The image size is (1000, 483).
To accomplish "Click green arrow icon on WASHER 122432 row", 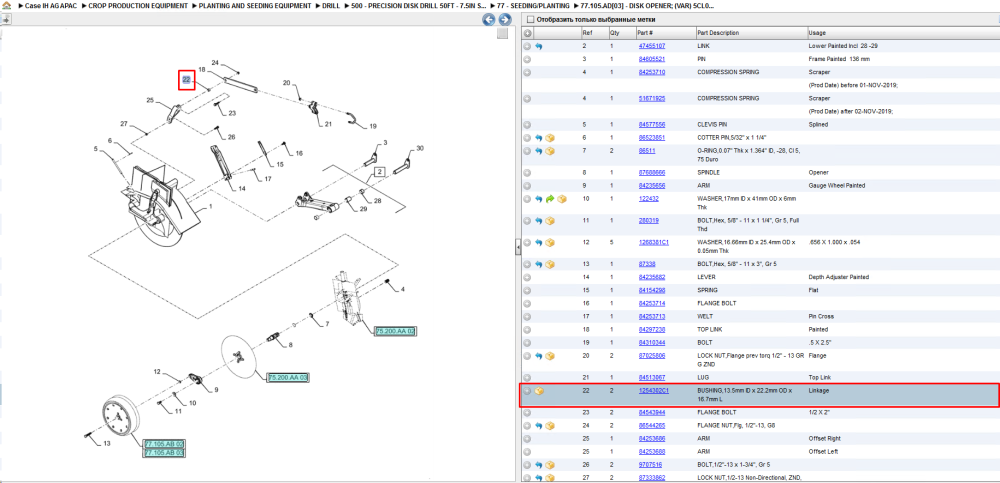I will [550, 199].
